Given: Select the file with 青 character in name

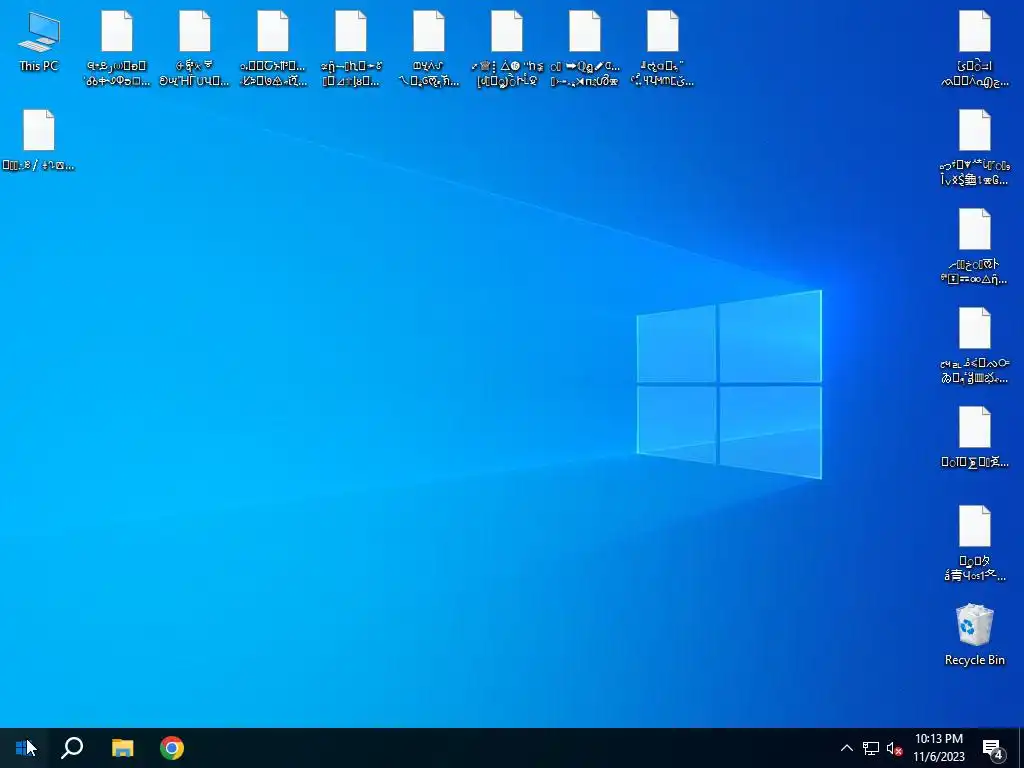Looking at the screenshot, I should point(974,543).
